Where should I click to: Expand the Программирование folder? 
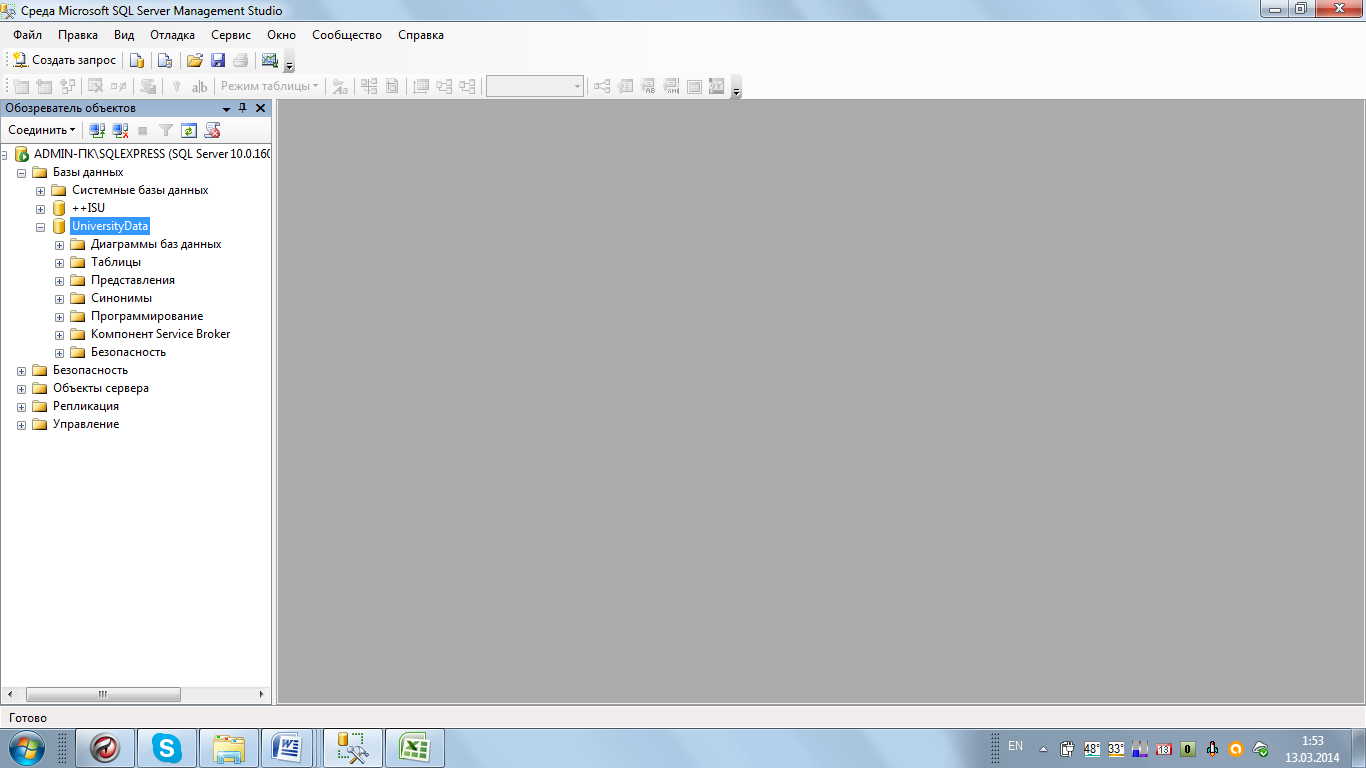pyautogui.click(x=60, y=316)
